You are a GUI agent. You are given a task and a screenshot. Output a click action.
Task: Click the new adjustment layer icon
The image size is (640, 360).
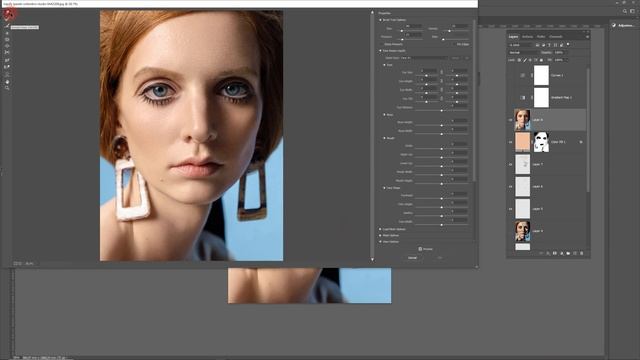pos(562,253)
